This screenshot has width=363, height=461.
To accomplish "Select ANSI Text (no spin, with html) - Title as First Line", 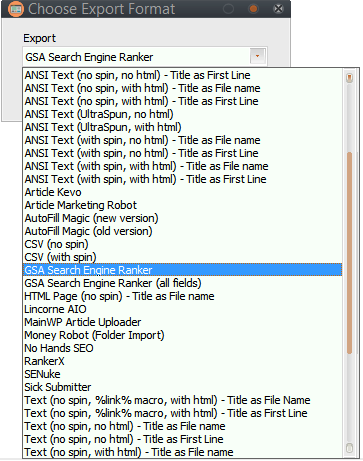I will (x=183, y=101).
